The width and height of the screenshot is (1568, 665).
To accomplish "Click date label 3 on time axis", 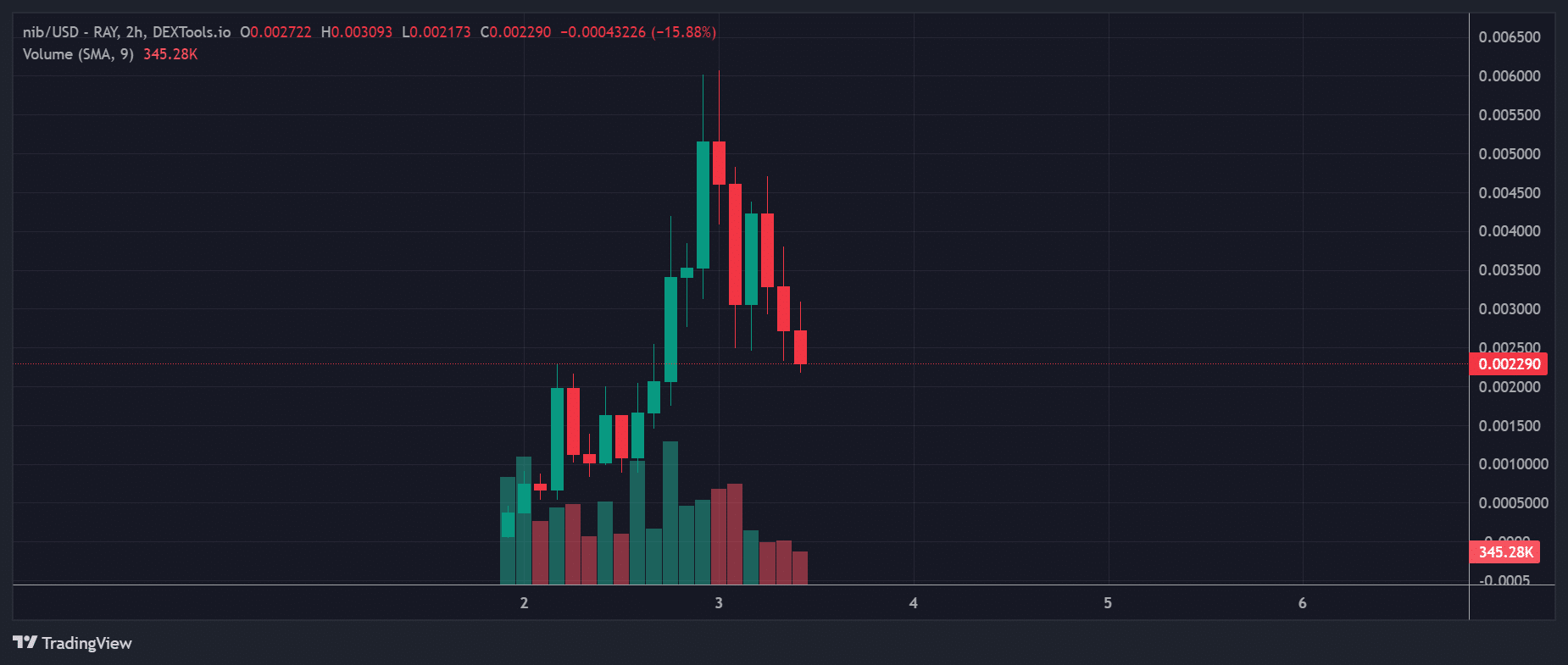I will 719,603.
